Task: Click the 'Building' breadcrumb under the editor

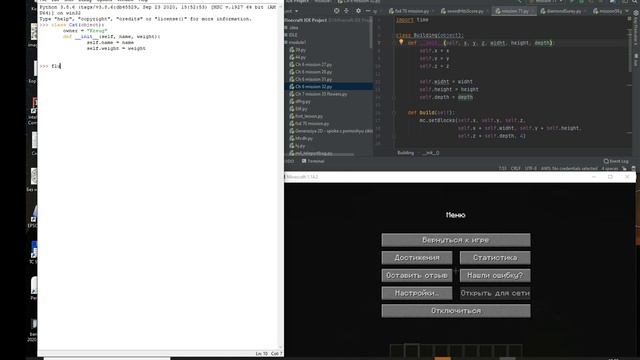Action: pos(405,153)
